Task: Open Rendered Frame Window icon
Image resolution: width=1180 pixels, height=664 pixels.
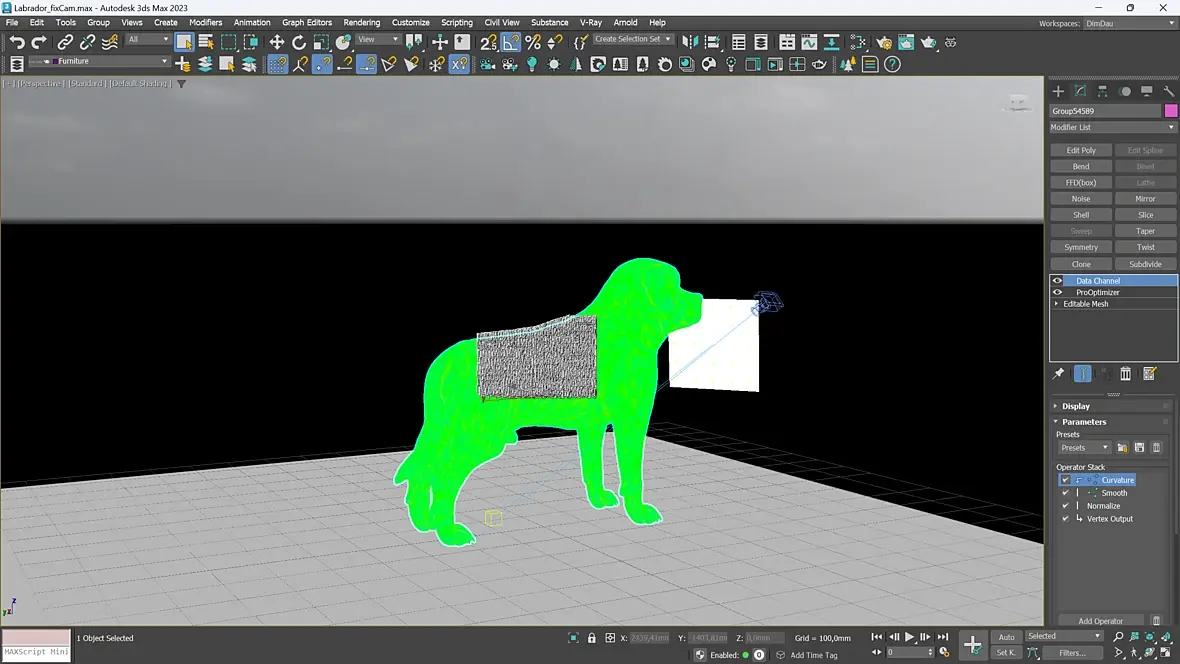Action: coord(906,42)
